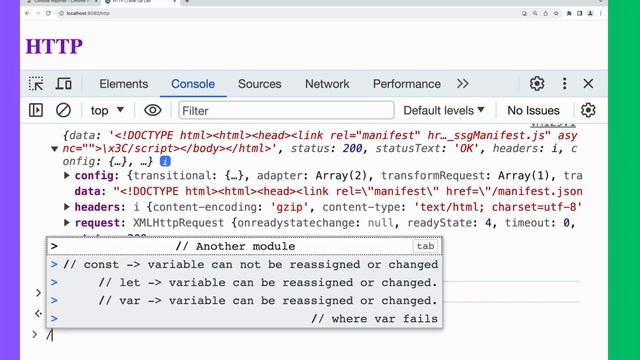The height and width of the screenshot is (360, 640).
Task: Collapse the logged response object
Action: (54, 149)
